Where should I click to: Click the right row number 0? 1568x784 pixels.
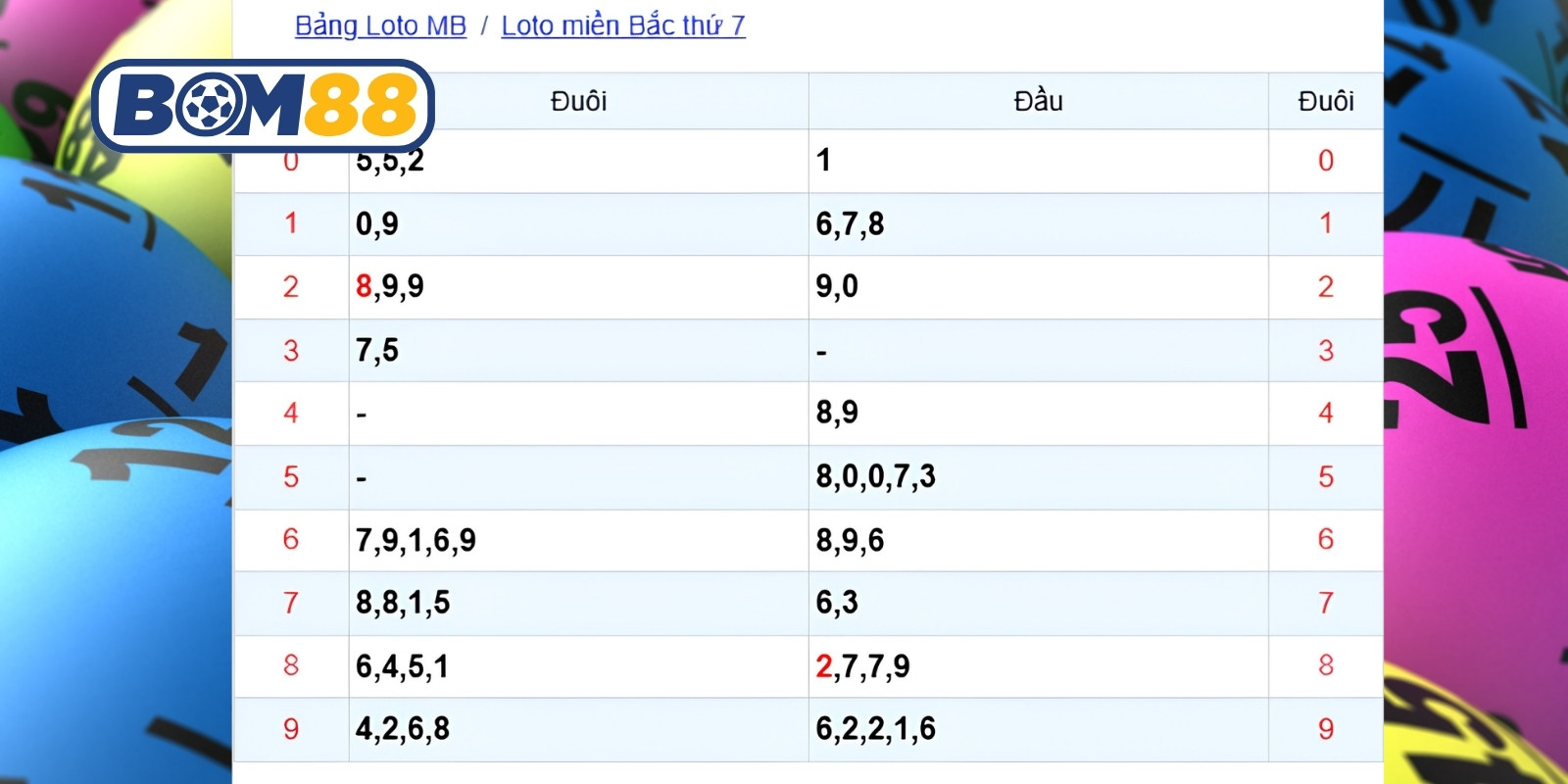pyautogui.click(x=1326, y=161)
